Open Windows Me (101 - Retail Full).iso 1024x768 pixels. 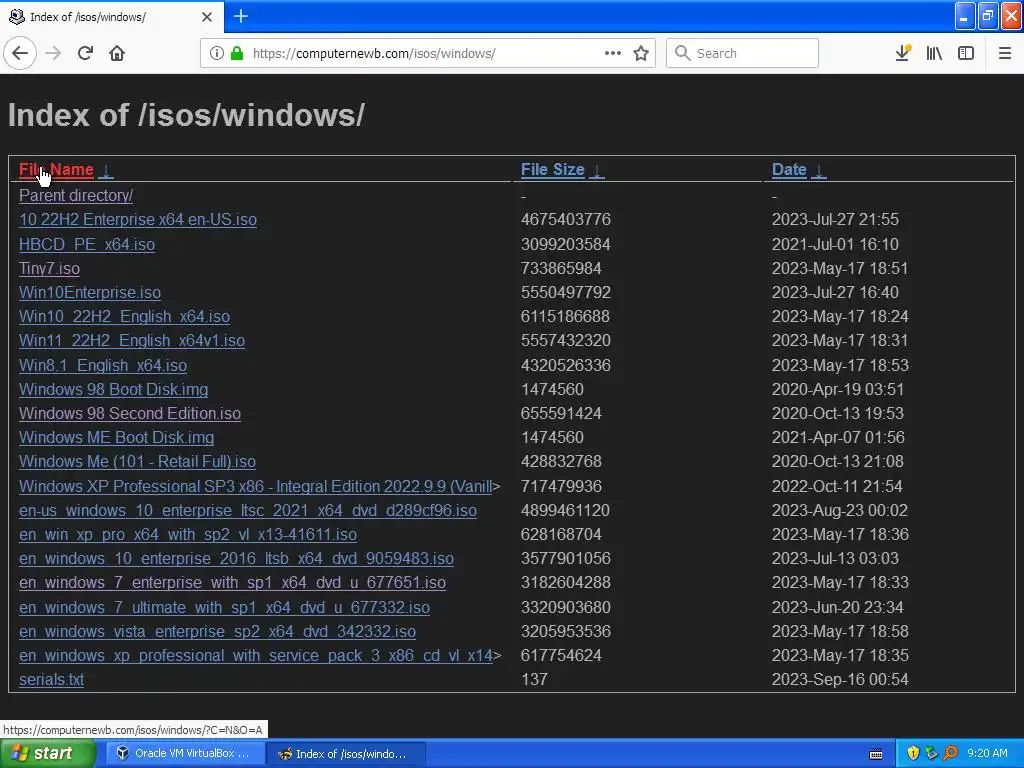tap(137, 462)
